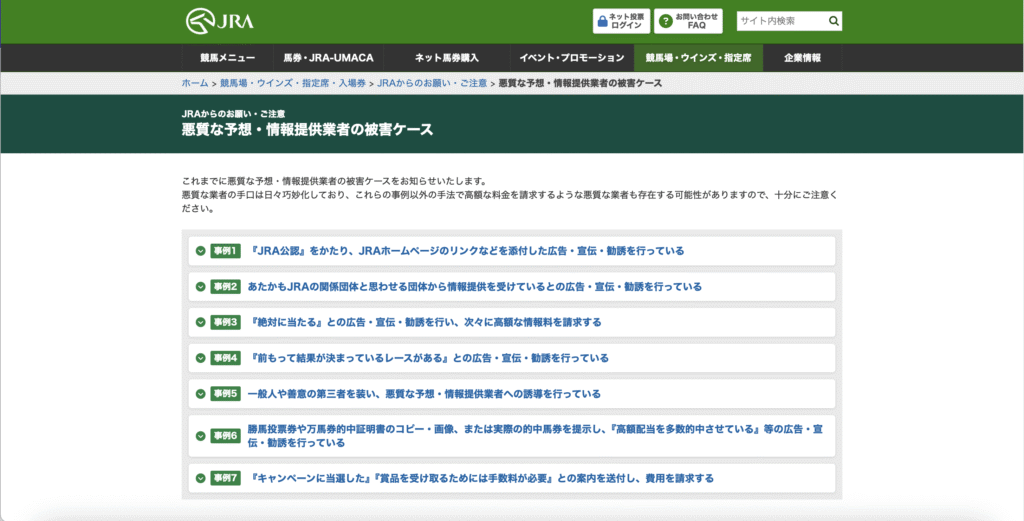Click banner subtitle JRAからのお願い・ご注意
Viewport: 1024px width, 521px height.
click(233, 114)
